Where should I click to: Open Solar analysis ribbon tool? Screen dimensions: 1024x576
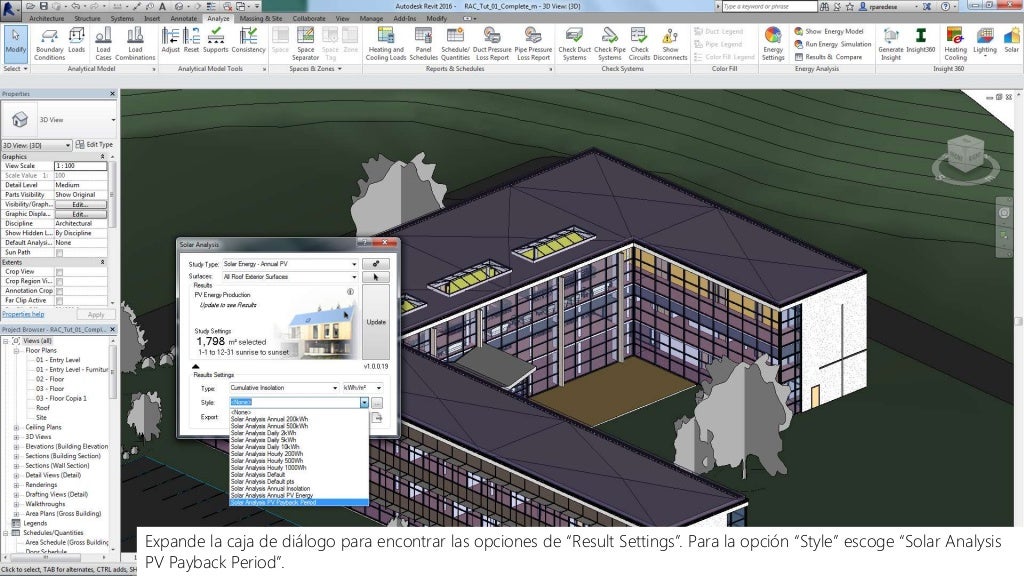1012,40
